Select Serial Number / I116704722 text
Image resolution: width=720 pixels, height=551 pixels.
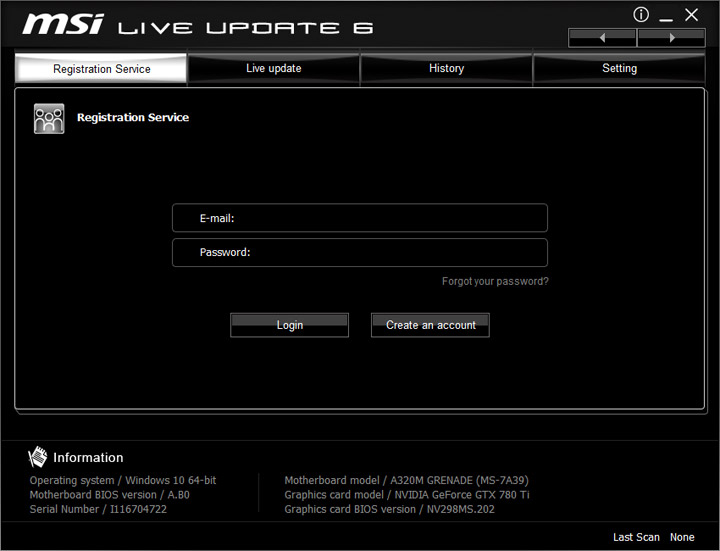coord(98,509)
